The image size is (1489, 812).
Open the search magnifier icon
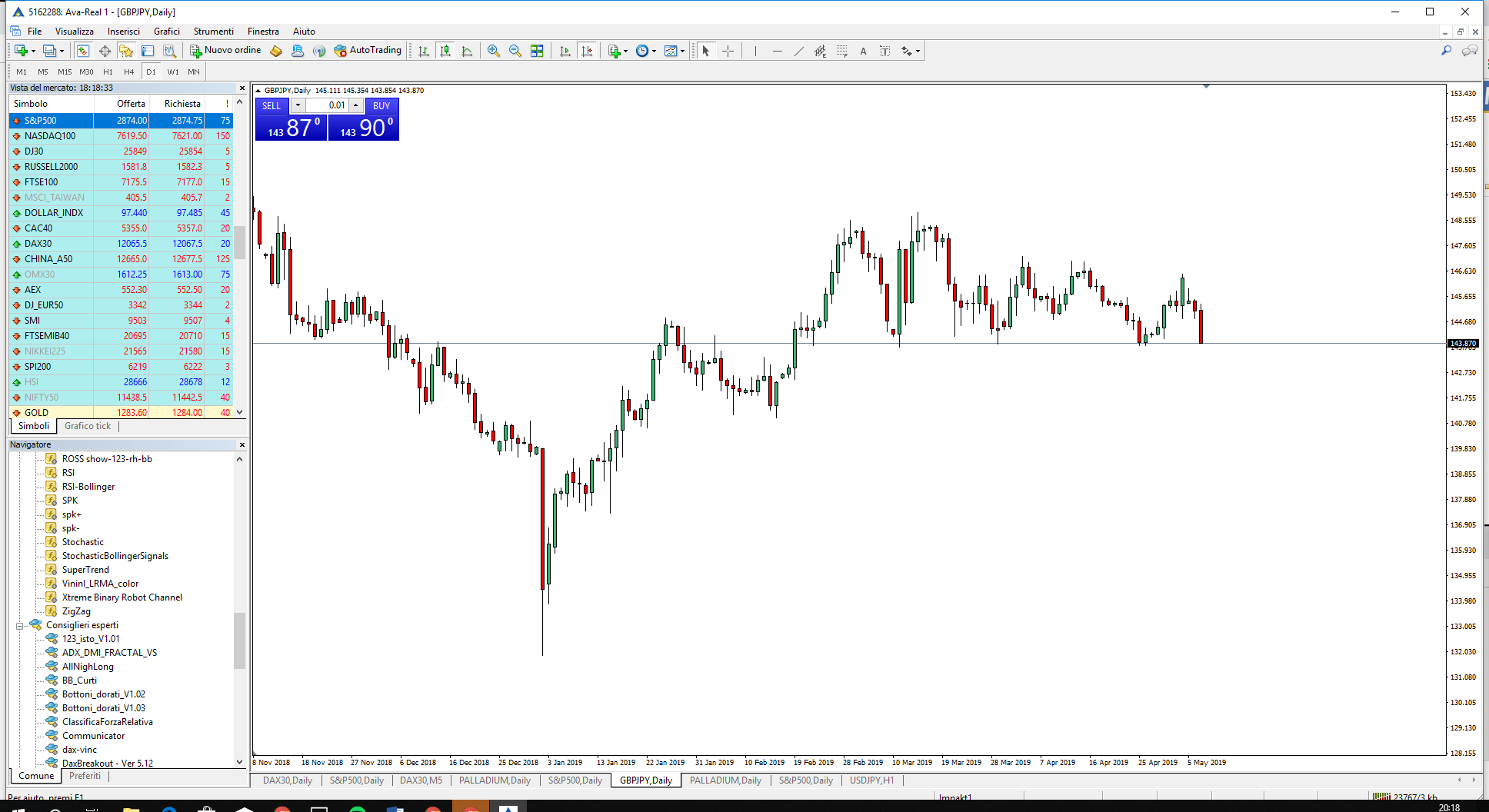point(1446,51)
